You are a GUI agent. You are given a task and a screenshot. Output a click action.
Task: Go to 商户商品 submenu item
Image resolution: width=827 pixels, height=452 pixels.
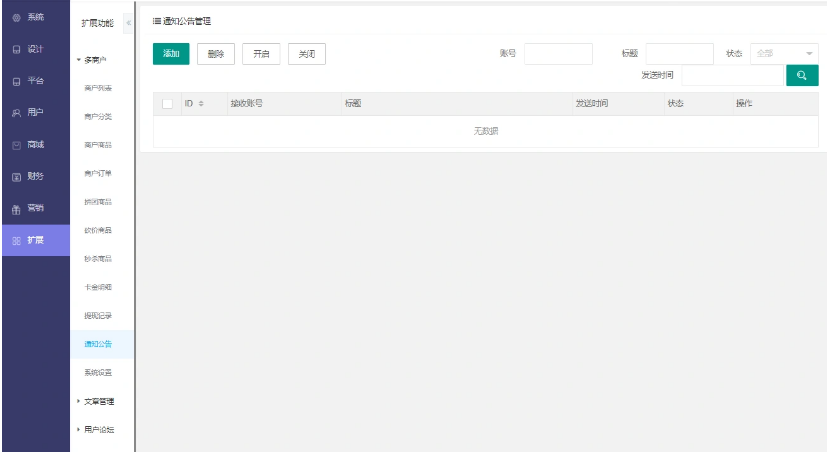(x=98, y=145)
